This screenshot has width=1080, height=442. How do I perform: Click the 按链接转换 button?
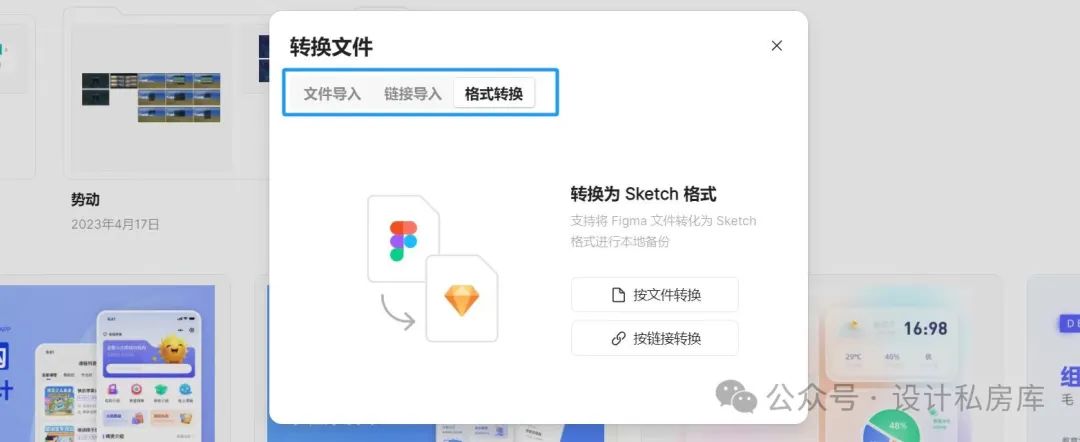pos(655,338)
